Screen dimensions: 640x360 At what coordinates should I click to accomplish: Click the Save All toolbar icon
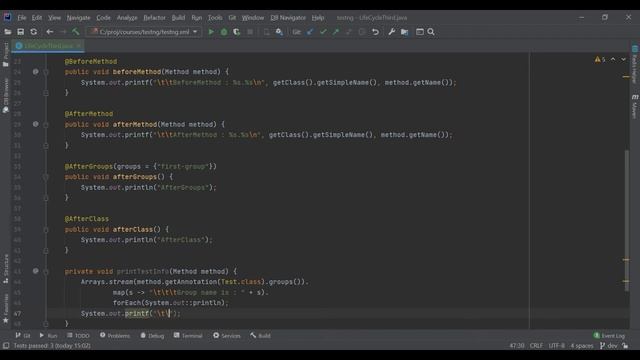[20, 32]
